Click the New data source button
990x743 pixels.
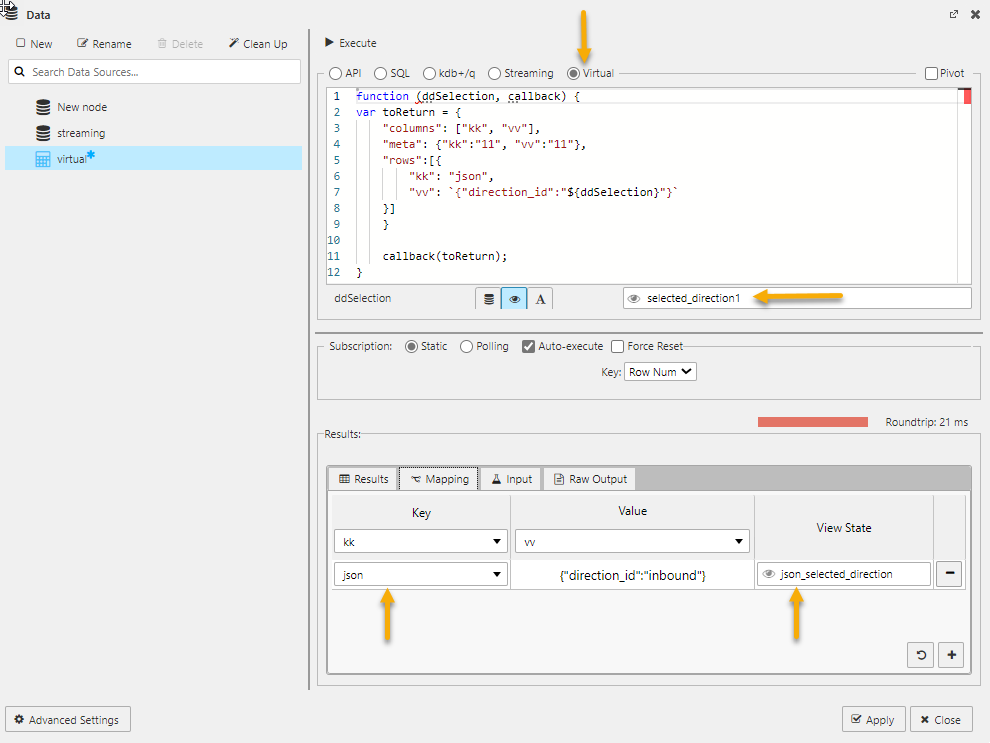point(34,44)
